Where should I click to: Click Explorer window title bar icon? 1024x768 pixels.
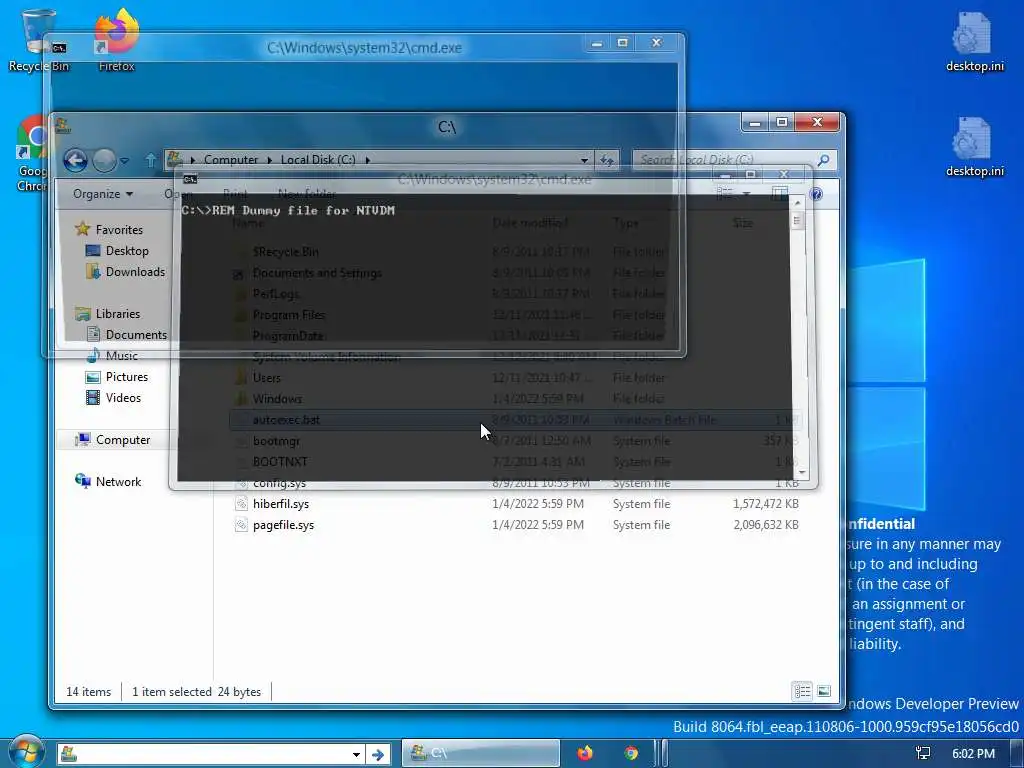tap(63, 125)
